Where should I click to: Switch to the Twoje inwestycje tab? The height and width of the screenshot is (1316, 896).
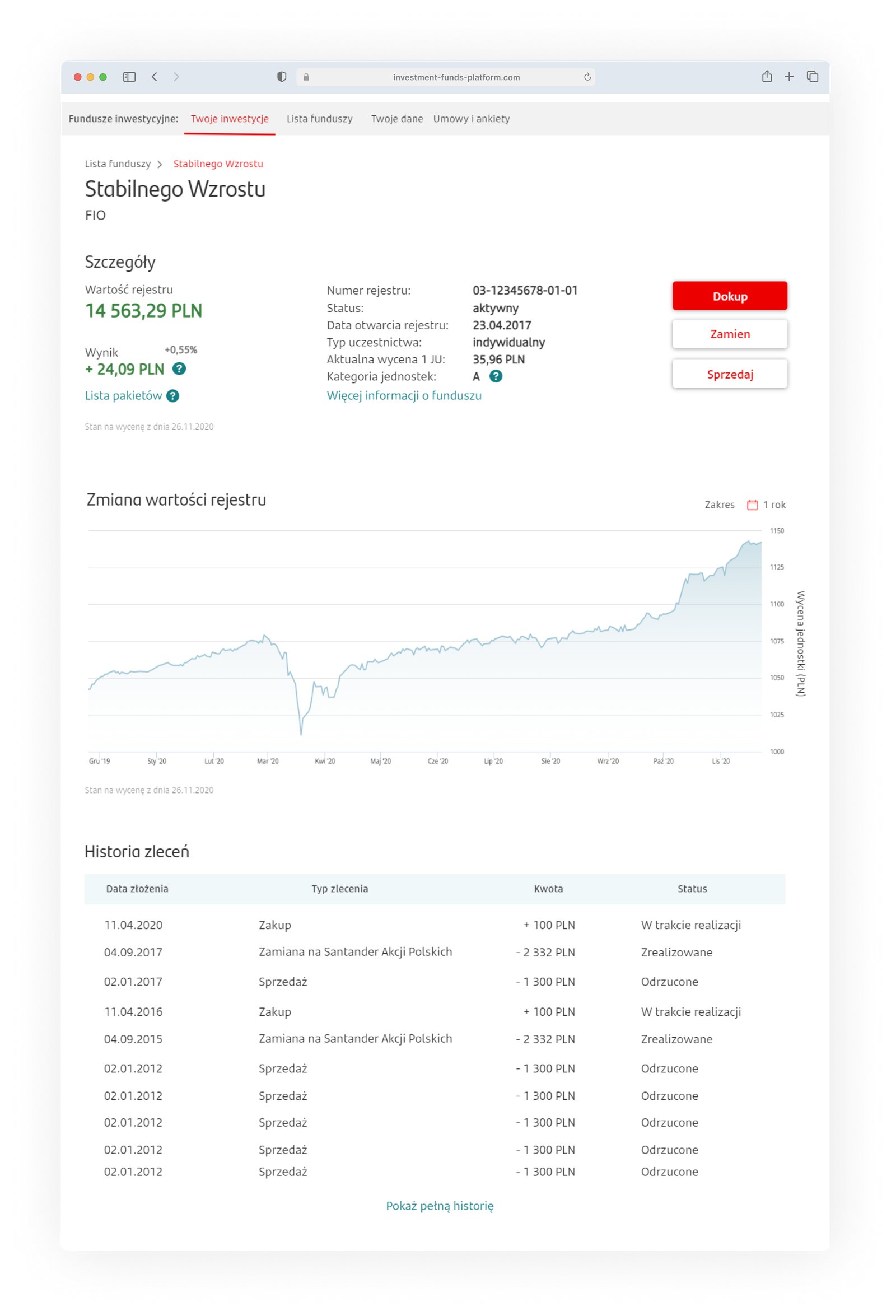[x=230, y=119]
